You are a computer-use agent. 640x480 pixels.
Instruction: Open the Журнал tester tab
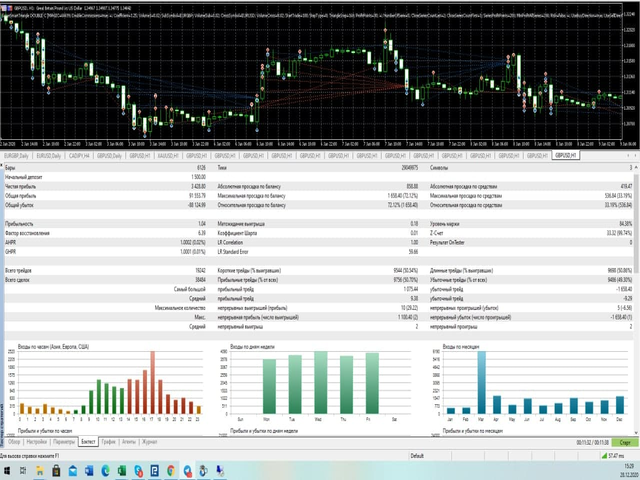pos(149,442)
